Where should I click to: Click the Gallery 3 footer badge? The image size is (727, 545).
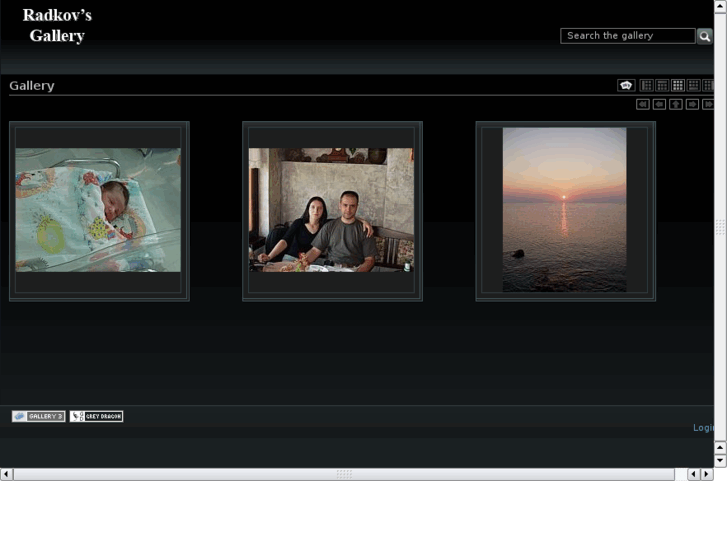[38, 416]
